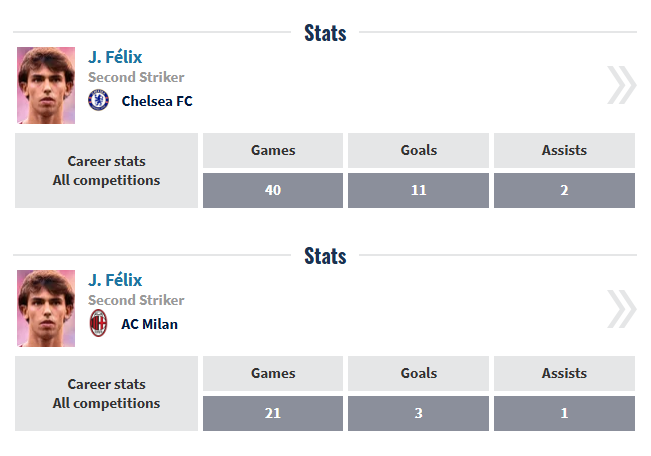The height and width of the screenshot is (456, 651).
Task: Click the 3 goals value cell
Action: click(418, 413)
